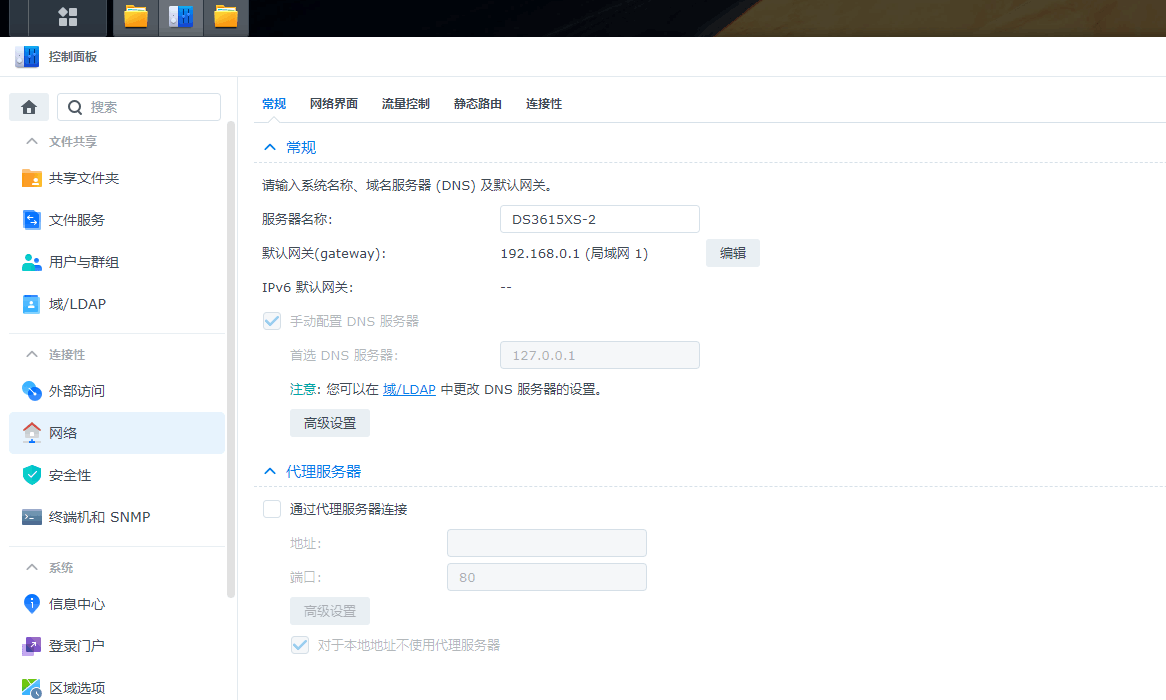Collapse the 常规 (General) section
Viewport: 1166px width, 700px height.
pos(269,147)
